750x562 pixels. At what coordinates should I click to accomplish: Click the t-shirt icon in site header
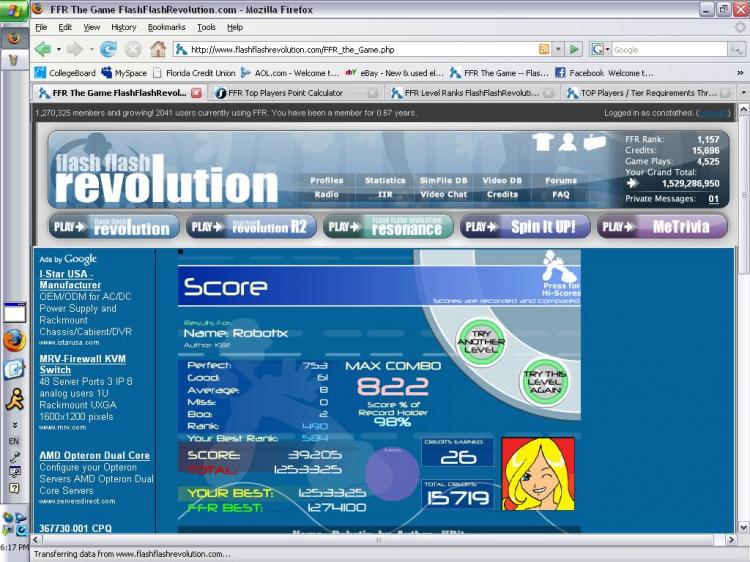point(543,143)
